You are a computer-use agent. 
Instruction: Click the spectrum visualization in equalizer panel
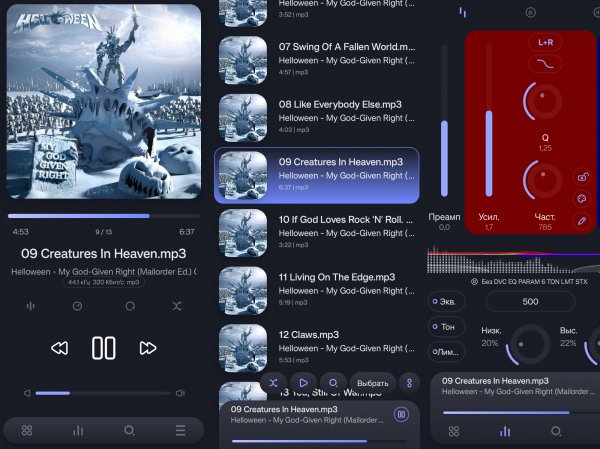point(513,259)
